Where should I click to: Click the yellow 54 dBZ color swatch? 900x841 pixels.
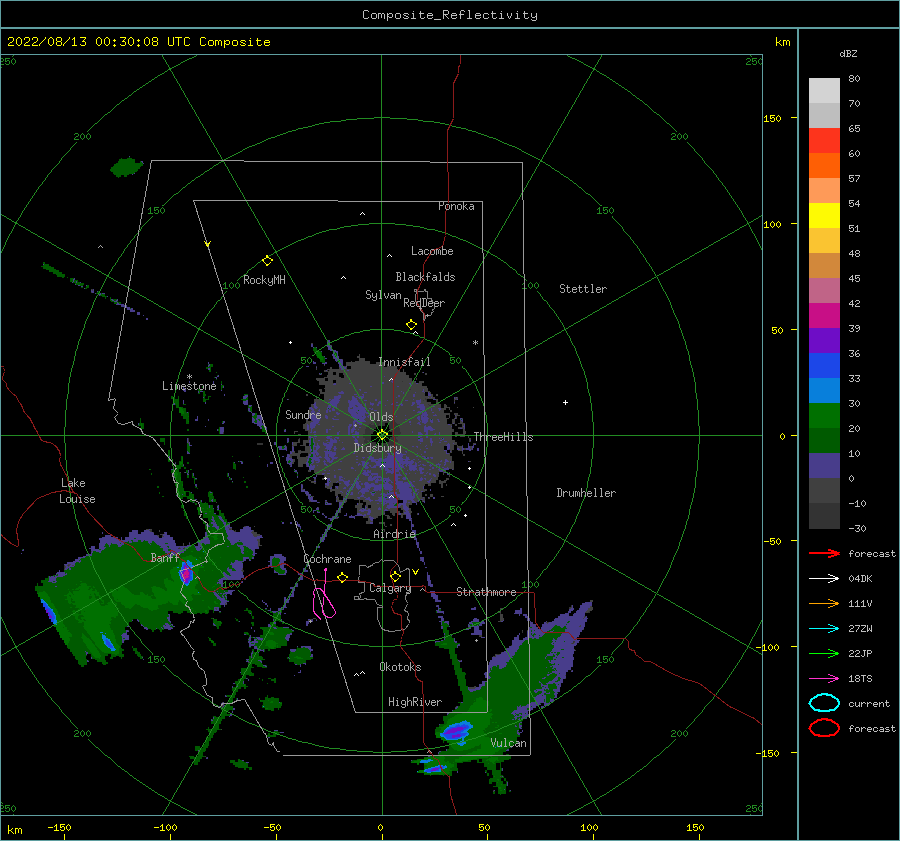coord(824,215)
